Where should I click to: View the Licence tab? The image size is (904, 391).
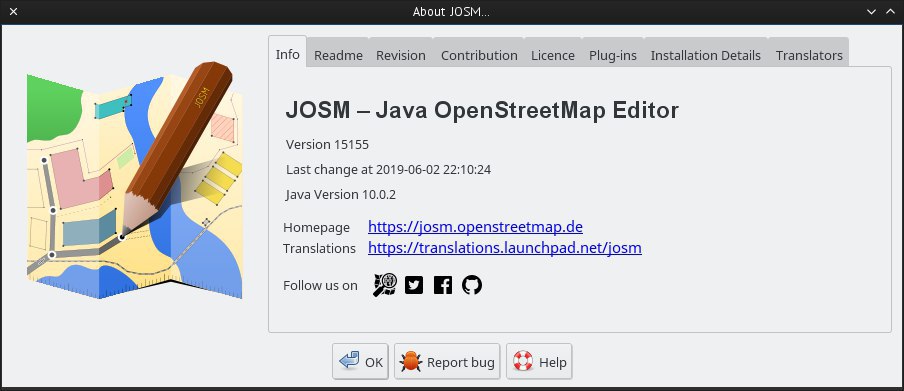point(553,55)
